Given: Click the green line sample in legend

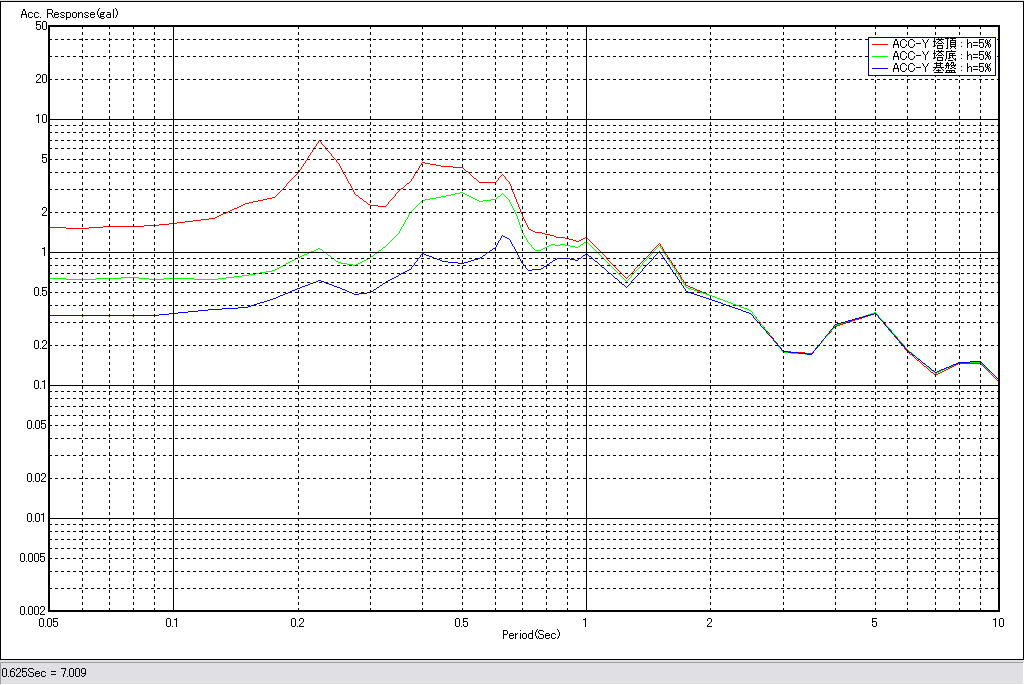Looking at the screenshot, I should pyautogui.click(x=880, y=56).
